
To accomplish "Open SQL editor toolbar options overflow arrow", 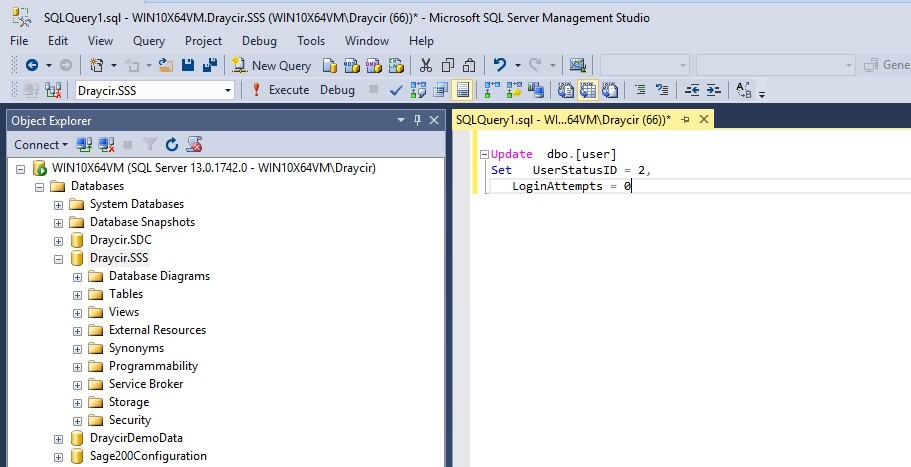I will pos(762,93).
